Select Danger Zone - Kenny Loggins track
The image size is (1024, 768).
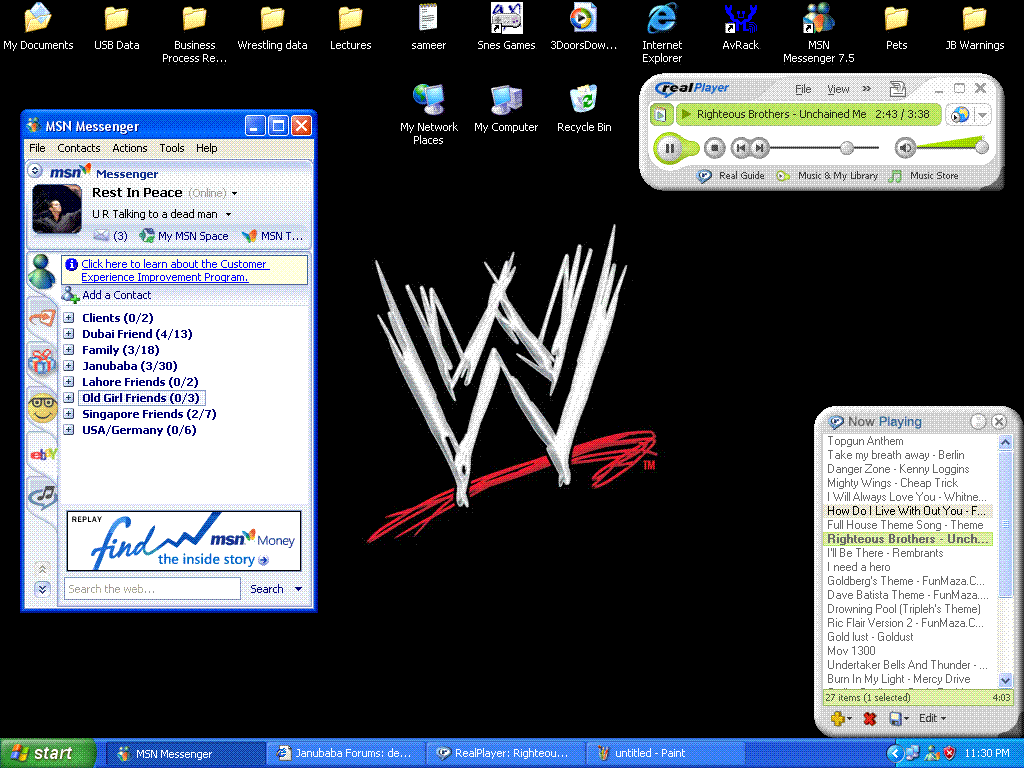(898, 470)
